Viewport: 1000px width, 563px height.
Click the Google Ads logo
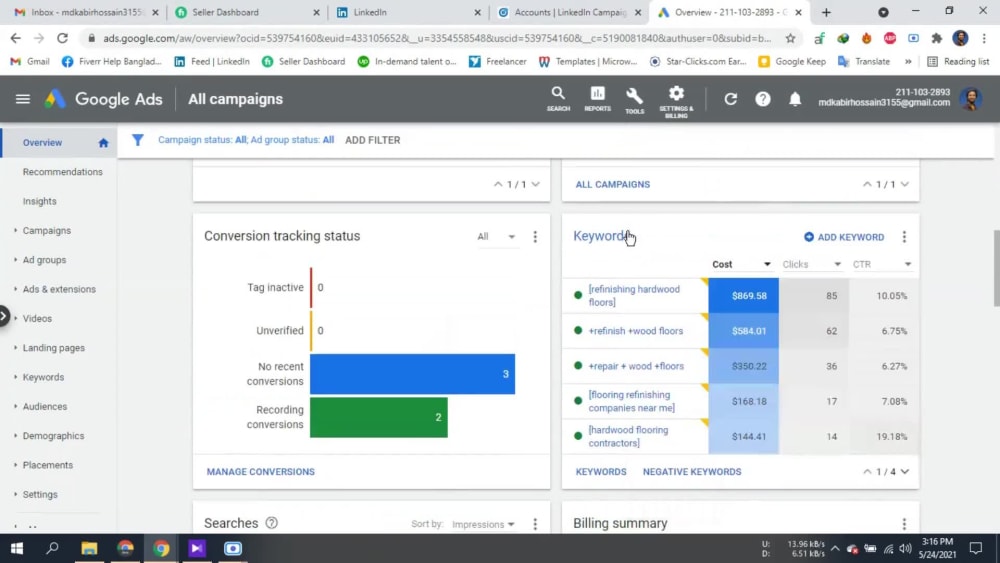click(103, 99)
